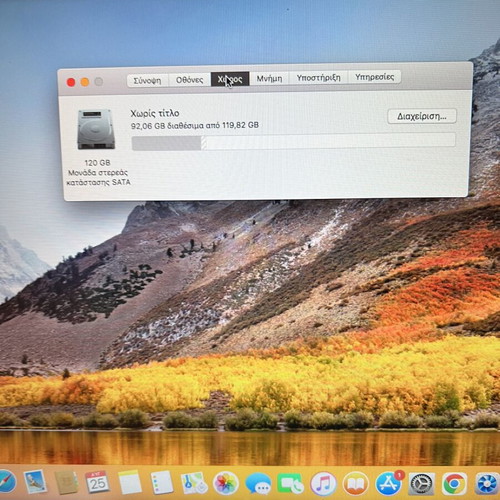Open the App Store in Dock
This screenshot has width=500, height=500.
point(388,484)
